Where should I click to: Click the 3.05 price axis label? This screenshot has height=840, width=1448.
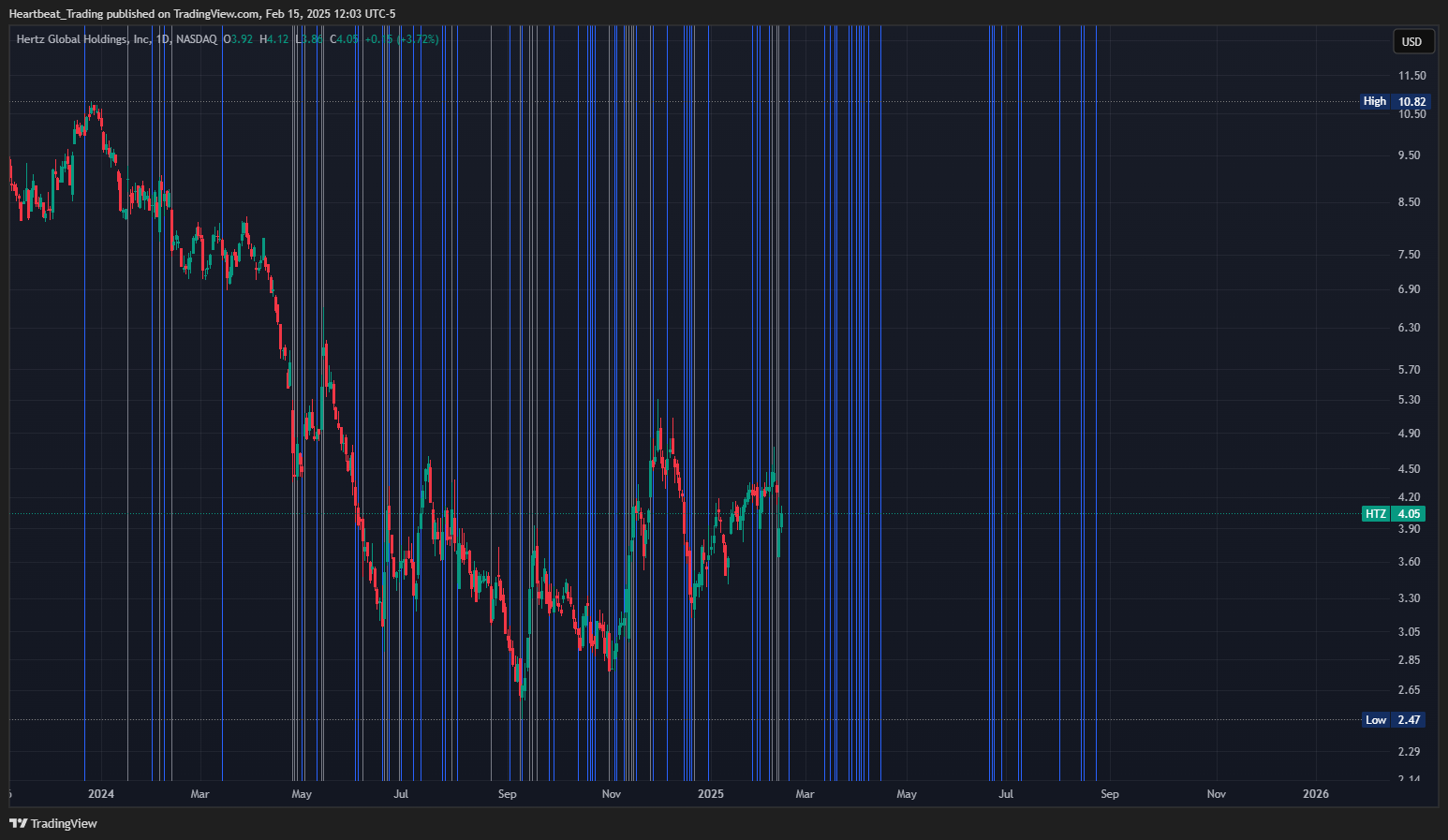point(1409,632)
